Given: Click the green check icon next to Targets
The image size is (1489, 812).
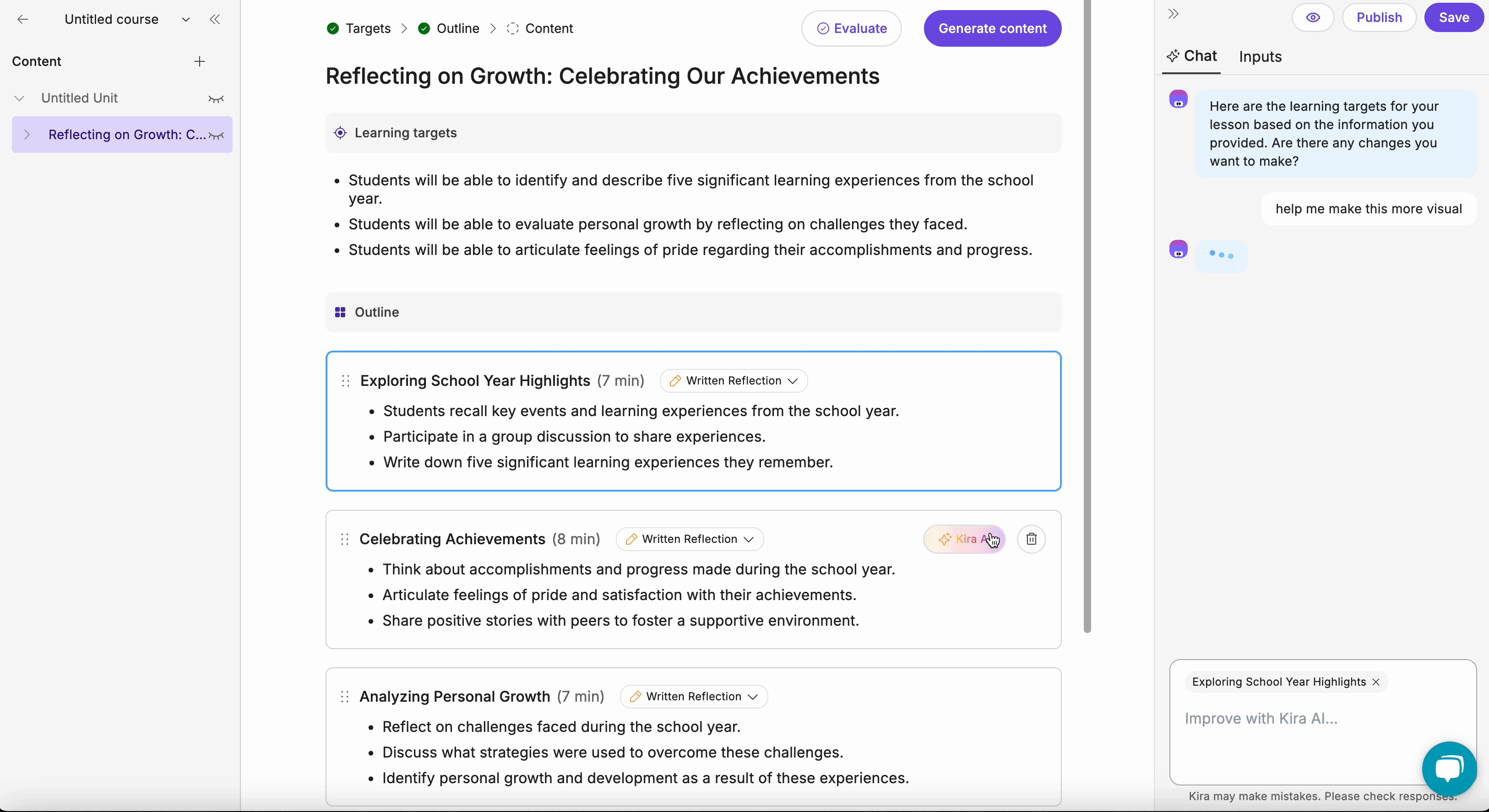Looking at the screenshot, I should (332, 28).
